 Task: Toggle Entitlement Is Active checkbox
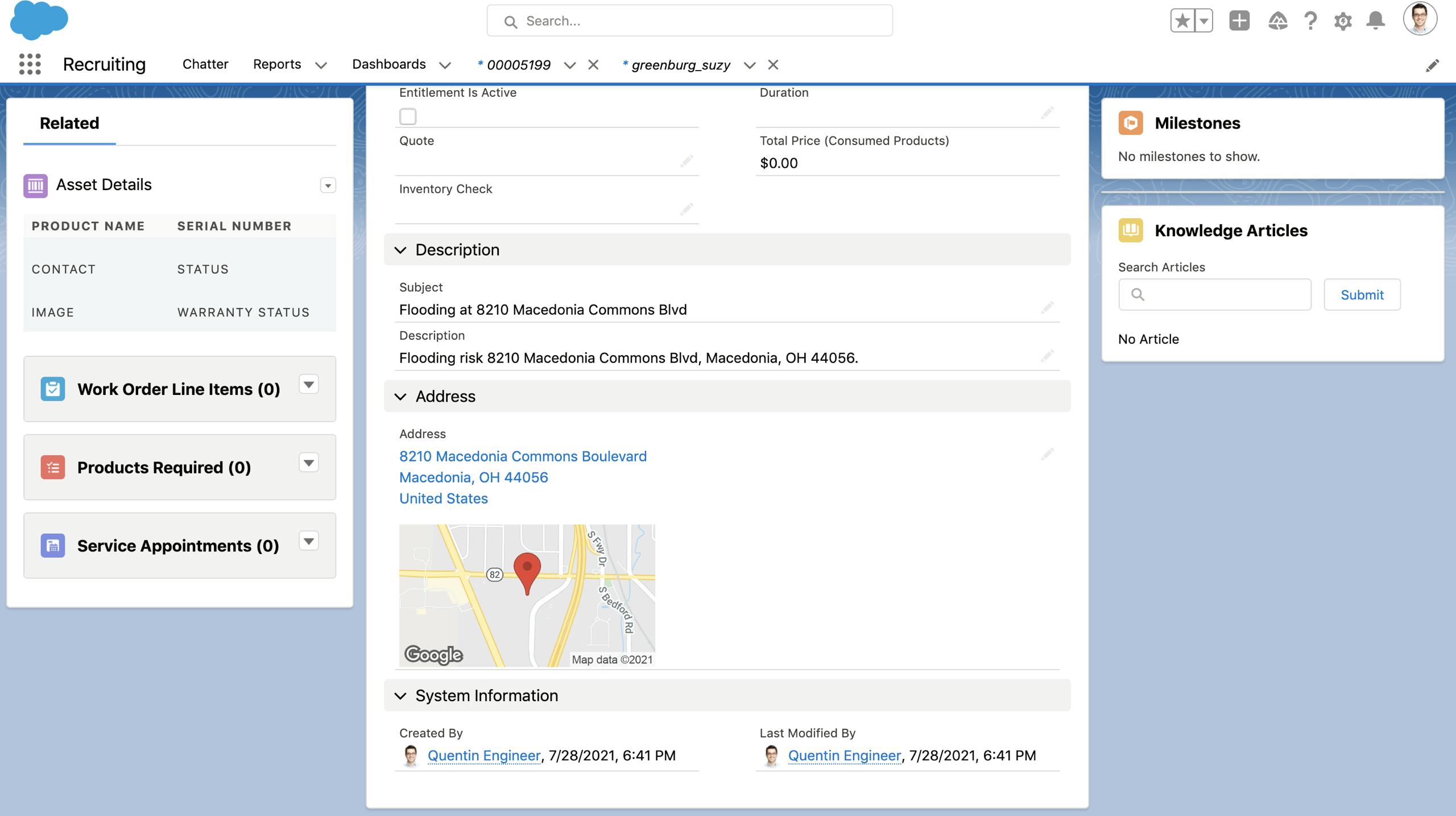click(x=408, y=117)
